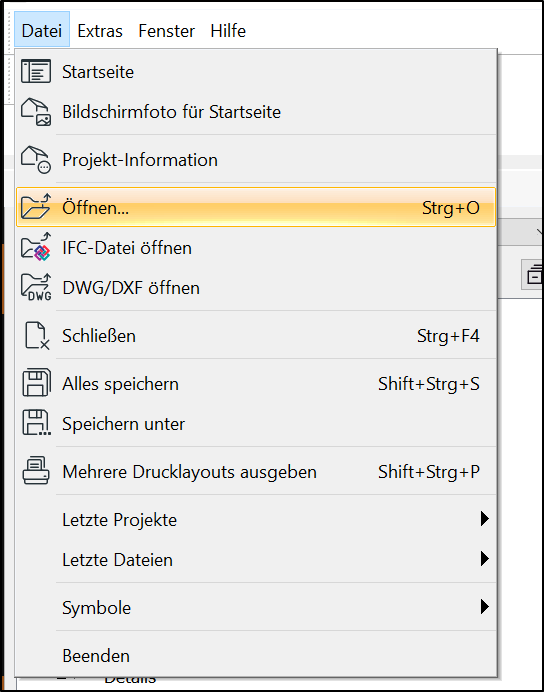This screenshot has height=692, width=544.
Task: Click the DWG folder icon
Action: pos(36,287)
